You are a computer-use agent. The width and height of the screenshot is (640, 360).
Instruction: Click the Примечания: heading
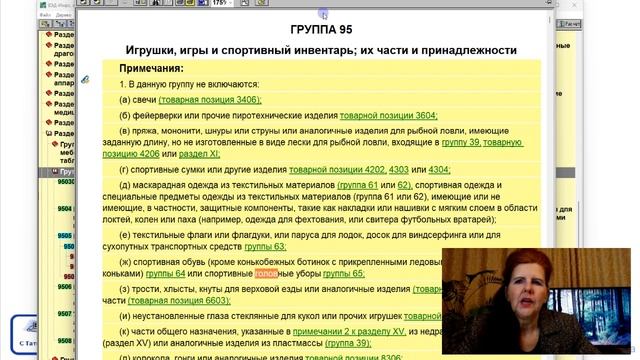151,68
